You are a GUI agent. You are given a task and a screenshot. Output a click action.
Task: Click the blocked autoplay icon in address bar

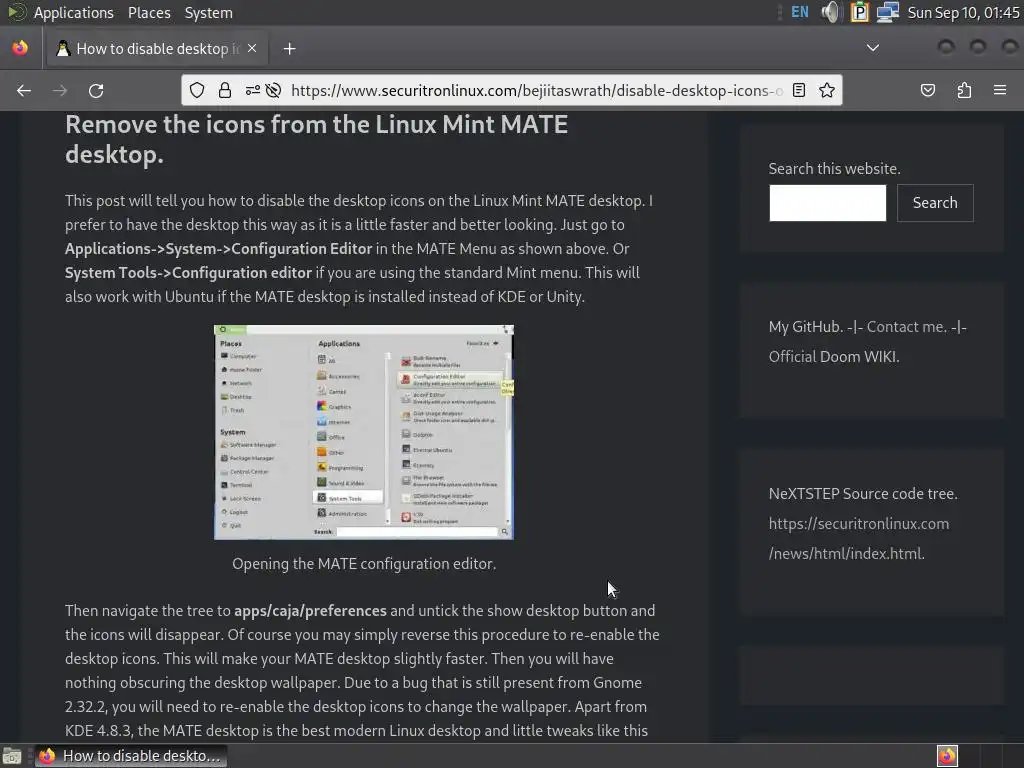point(274,90)
